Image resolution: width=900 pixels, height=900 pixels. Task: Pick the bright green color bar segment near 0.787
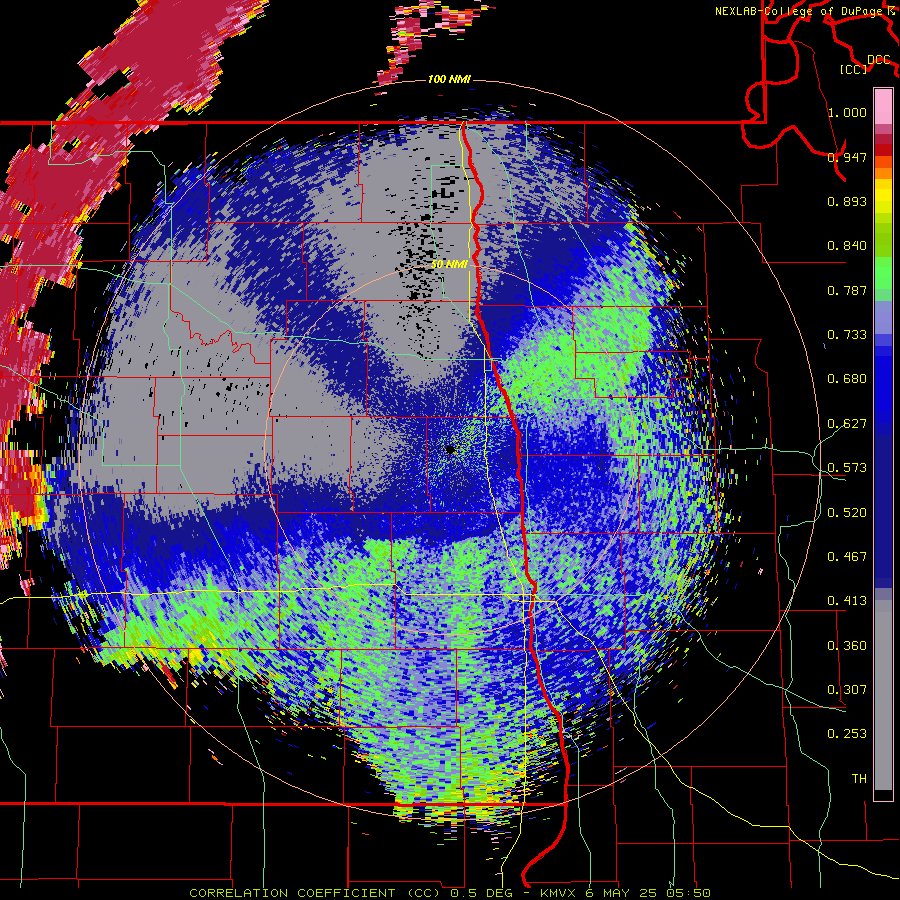883,278
